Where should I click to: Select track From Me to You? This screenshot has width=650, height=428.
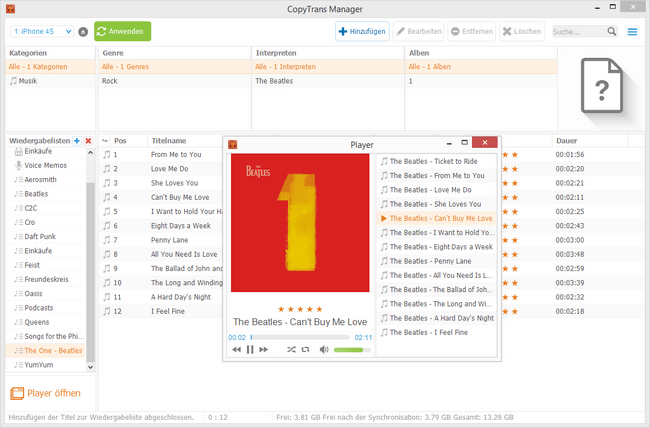point(176,155)
